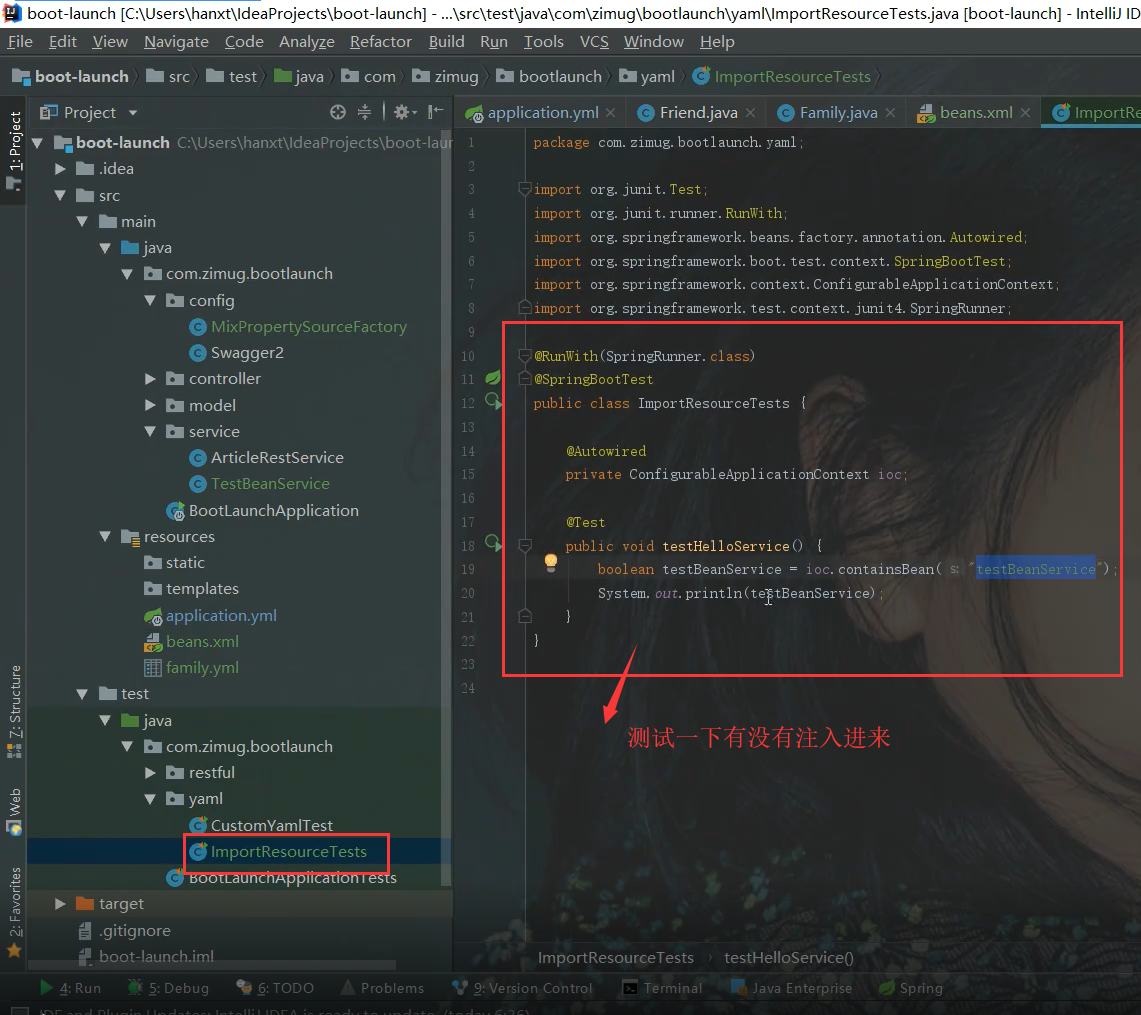Click the bootlaunch breadcrumb in navigation bar
Viewport: 1141px width, 1015px height.
pyautogui.click(x=550, y=76)
